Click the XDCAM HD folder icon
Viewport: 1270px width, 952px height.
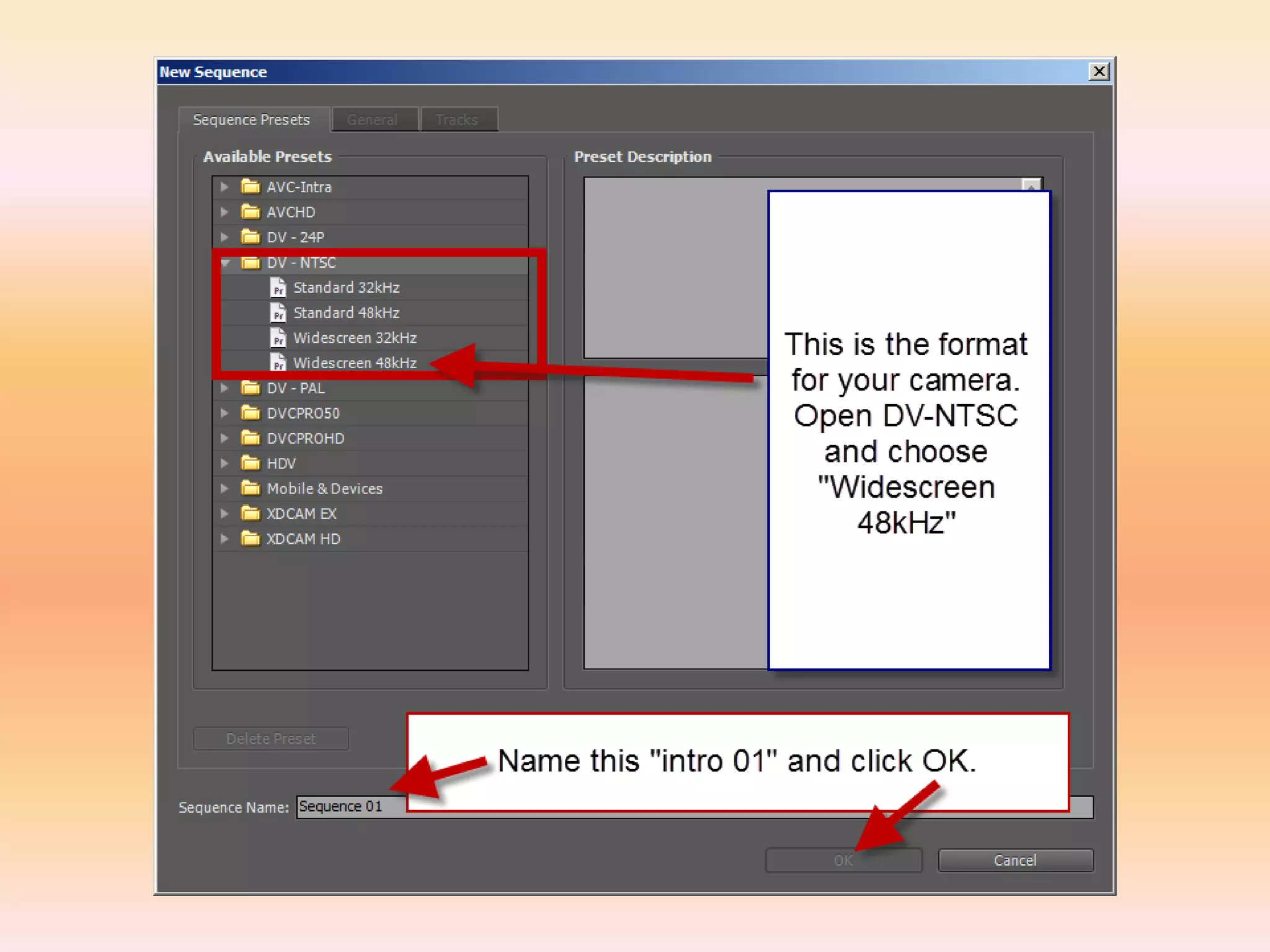click(x=250, y=539)
